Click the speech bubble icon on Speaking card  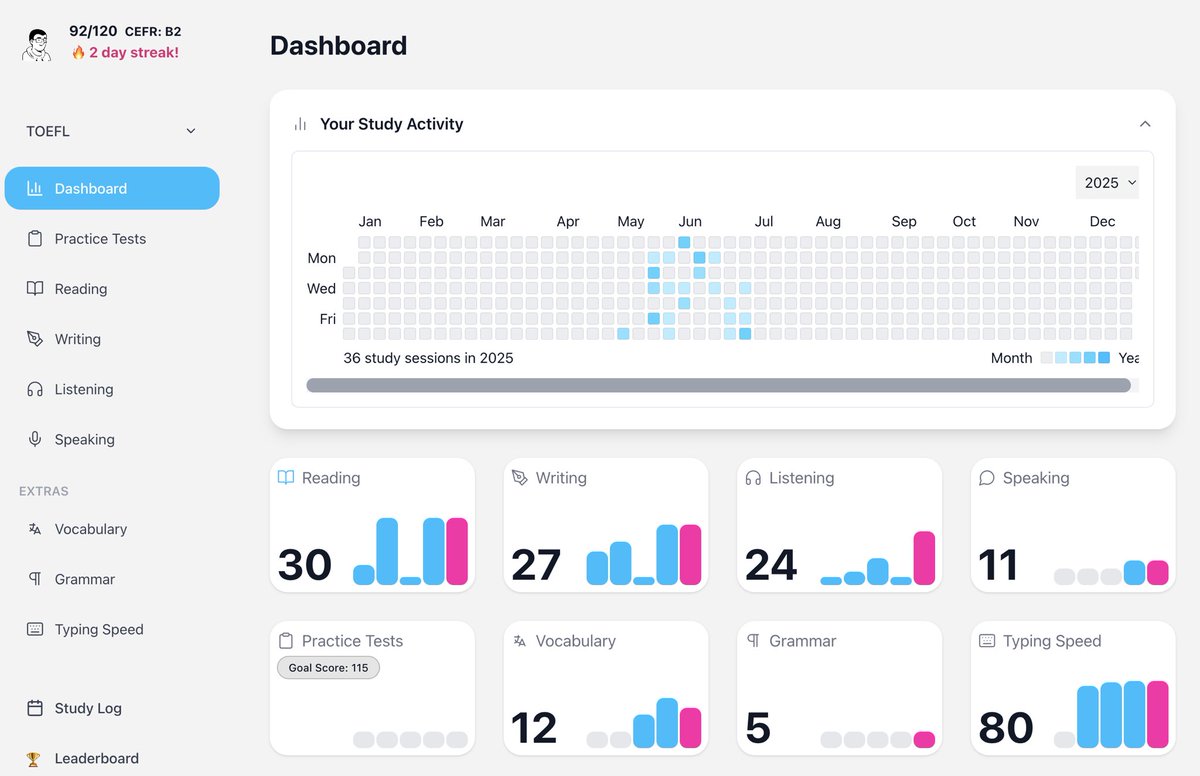tap(987, 477)
